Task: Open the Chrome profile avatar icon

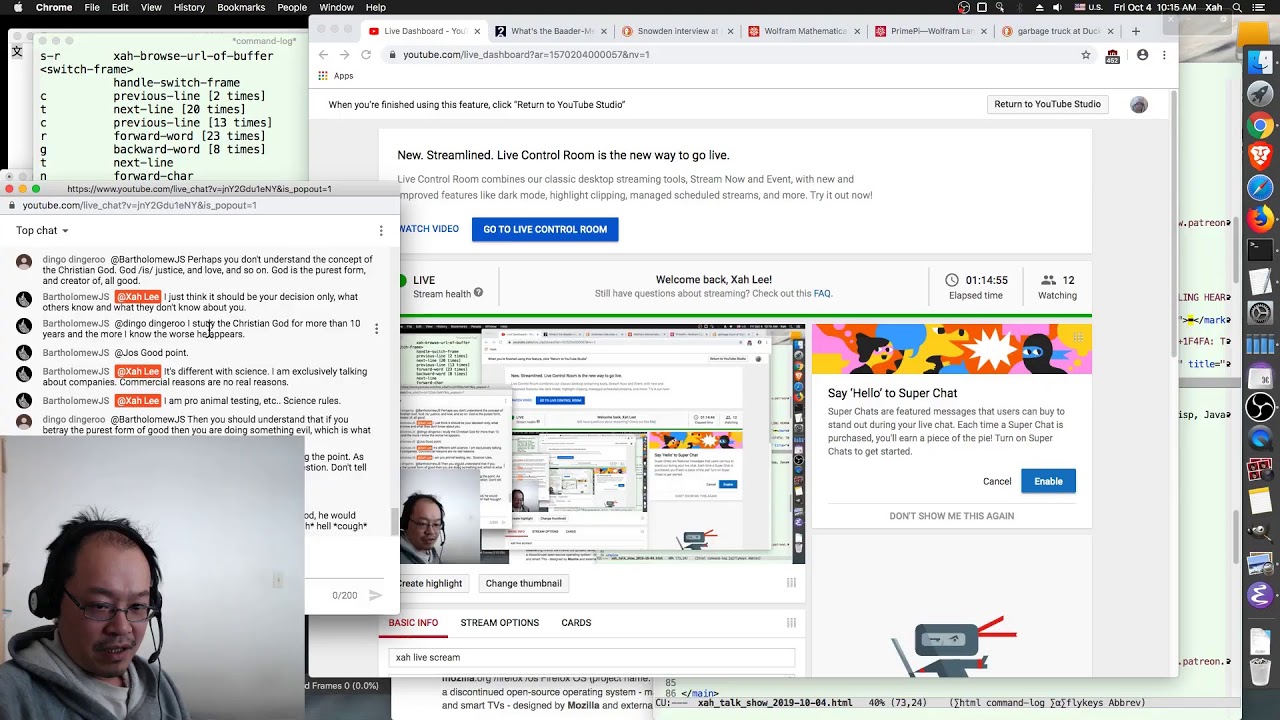Action: coord(1142,55)
